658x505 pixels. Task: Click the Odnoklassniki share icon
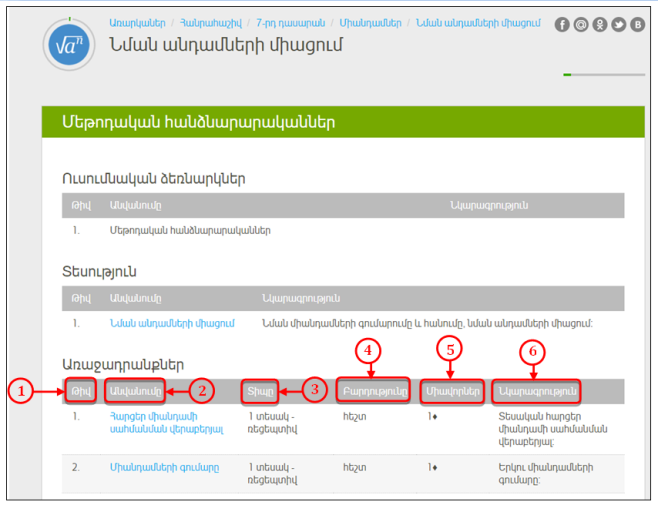tap(600, 25)
